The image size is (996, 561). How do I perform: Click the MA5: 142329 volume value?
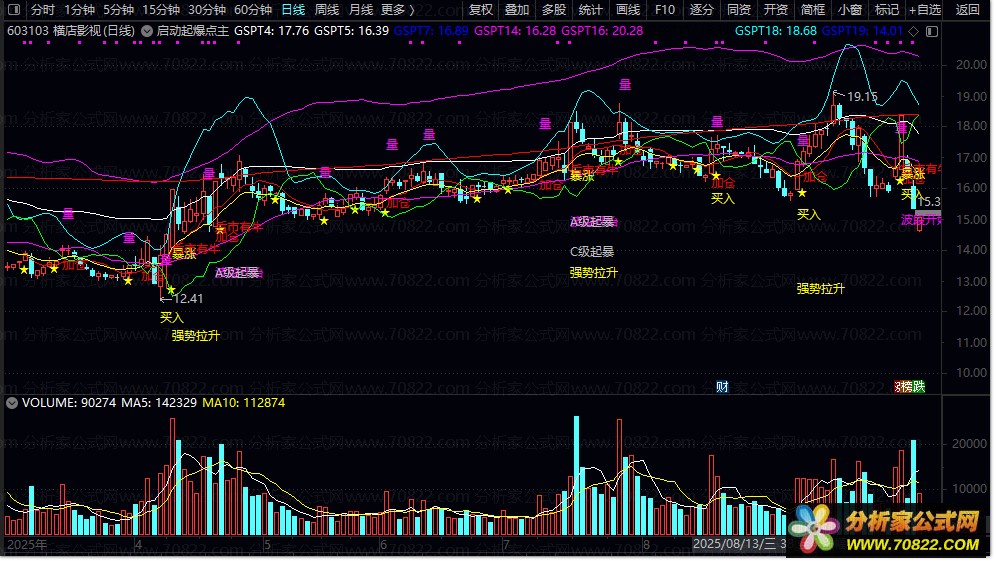click(x=159, y=403)
